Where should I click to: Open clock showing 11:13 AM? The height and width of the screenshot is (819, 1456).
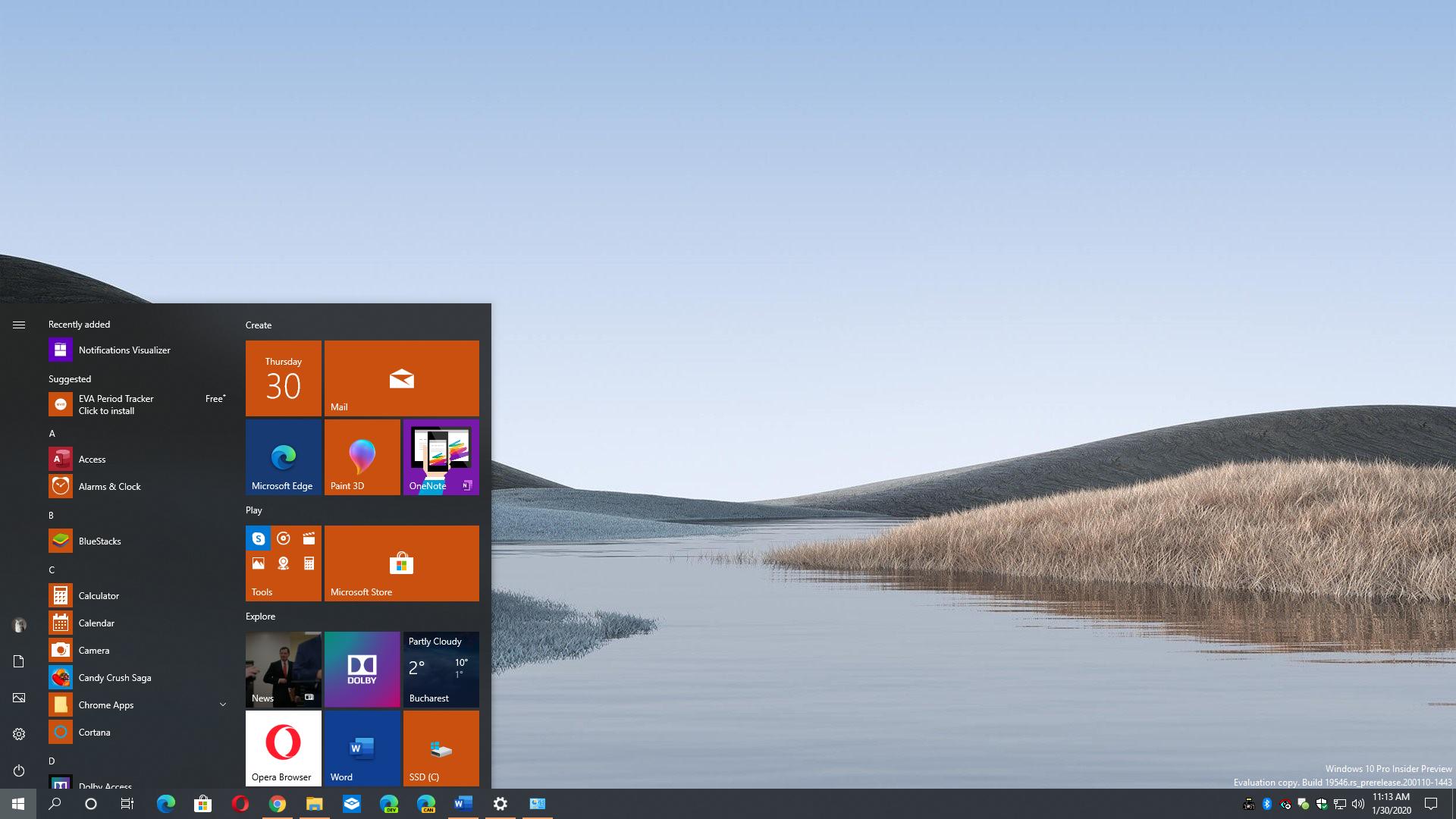click(1391, 804)
